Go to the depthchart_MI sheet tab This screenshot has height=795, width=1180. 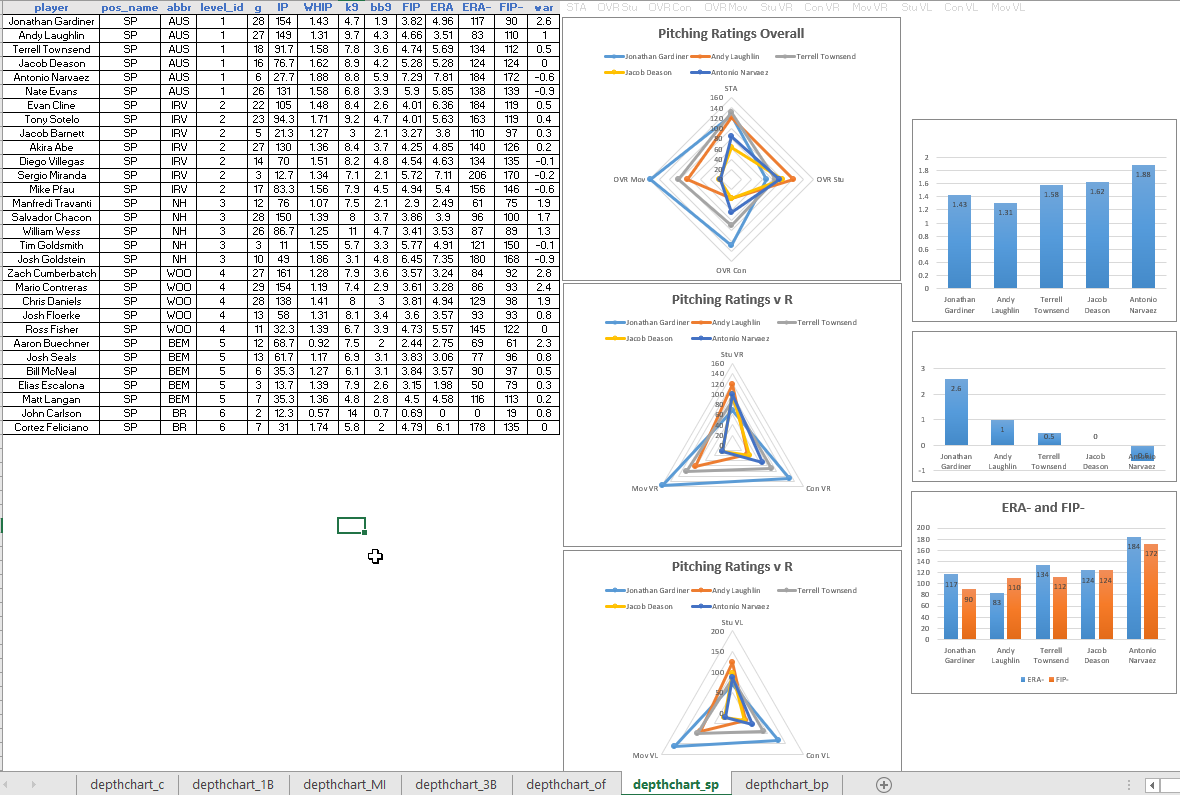pos(344,785)
